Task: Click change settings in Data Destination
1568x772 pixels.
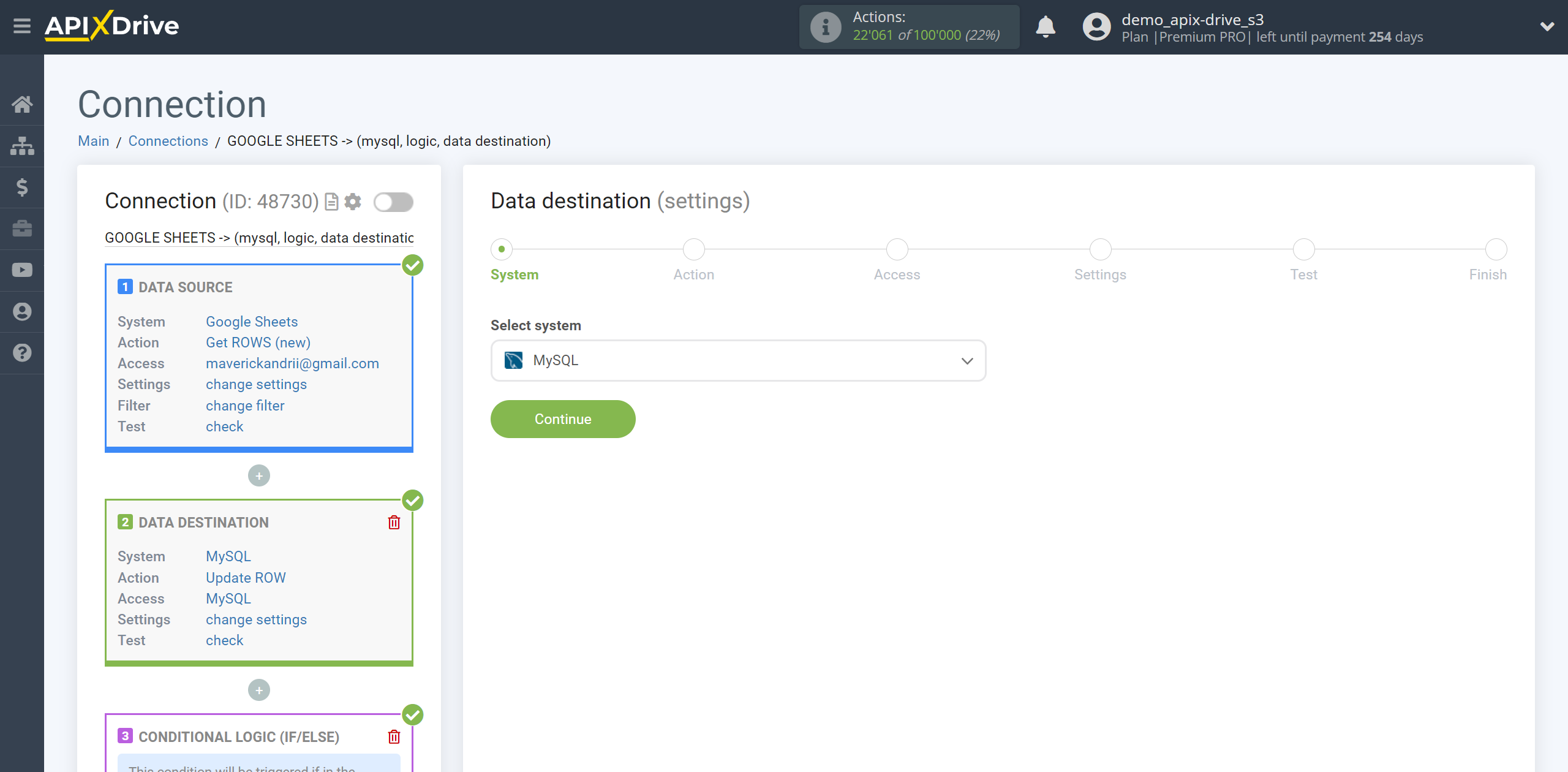Action: click(256, 619)
